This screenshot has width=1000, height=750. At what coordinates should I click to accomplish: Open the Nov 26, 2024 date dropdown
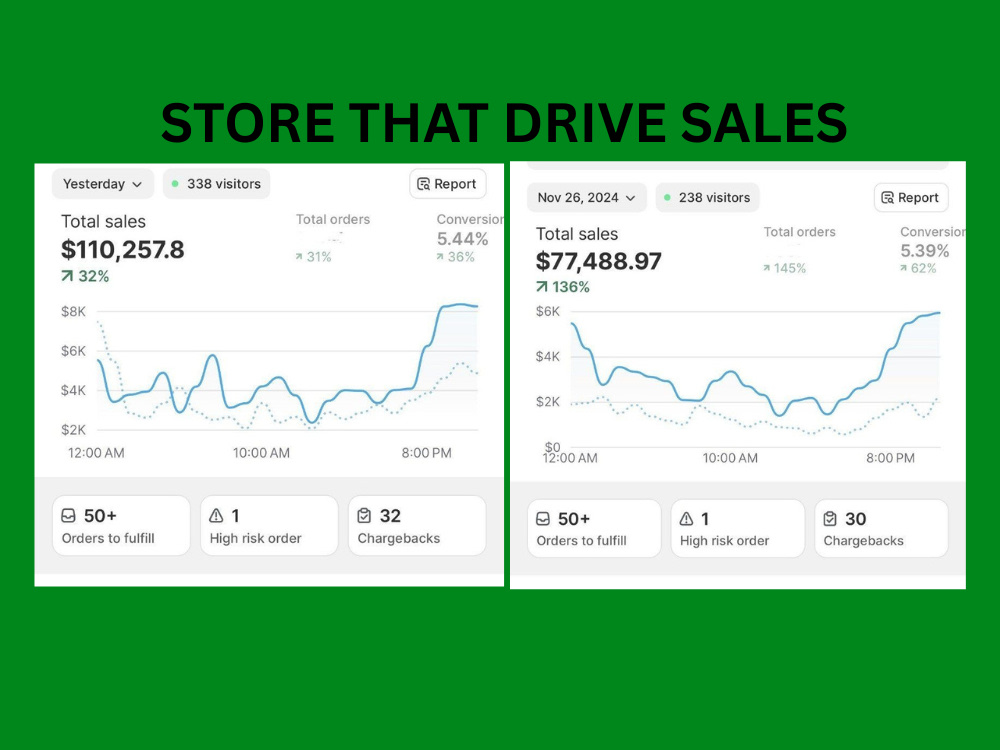pos(587,198)
